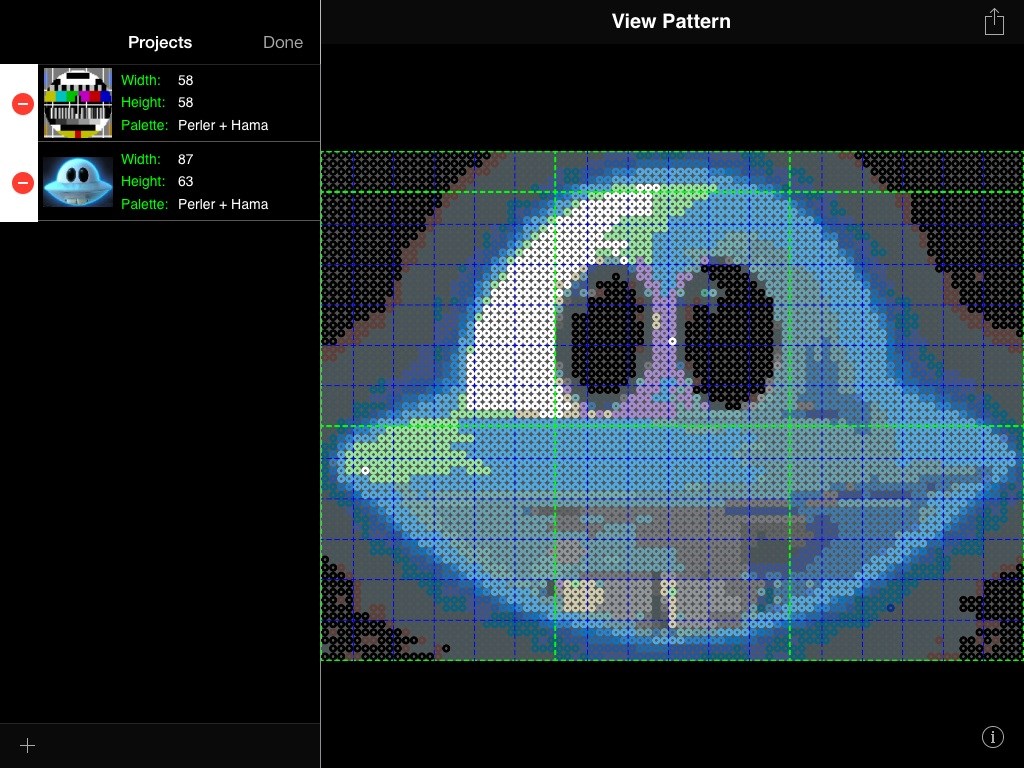Screen dimensions: 1024x768
Task: Click the height value 63 in the UFO project
Action: point(185,181)
